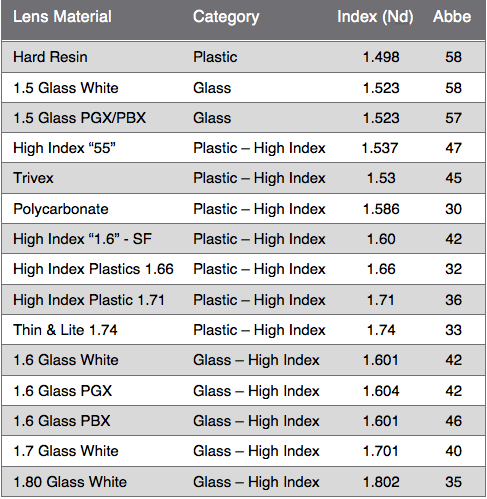Select High Index "1.6" - SF row
Image resolution: width=487 pixels, height=499 pixels.
(243, 239)
